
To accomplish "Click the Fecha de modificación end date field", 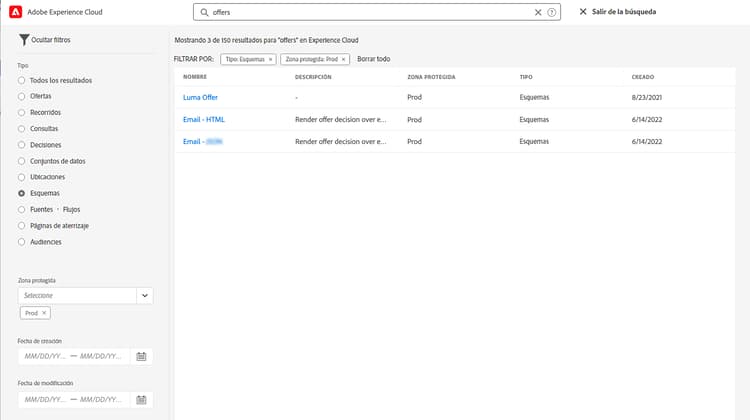I will (x=101, y=399).
